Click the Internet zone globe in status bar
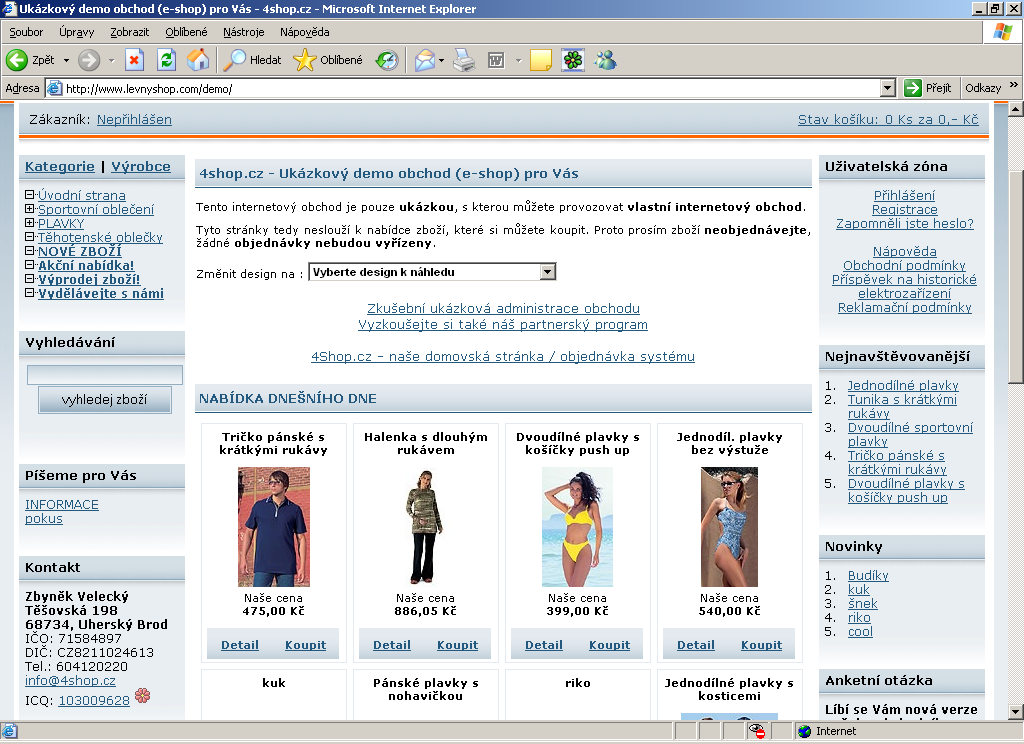Screen dimensions: 1024x744 pos(805,731)
